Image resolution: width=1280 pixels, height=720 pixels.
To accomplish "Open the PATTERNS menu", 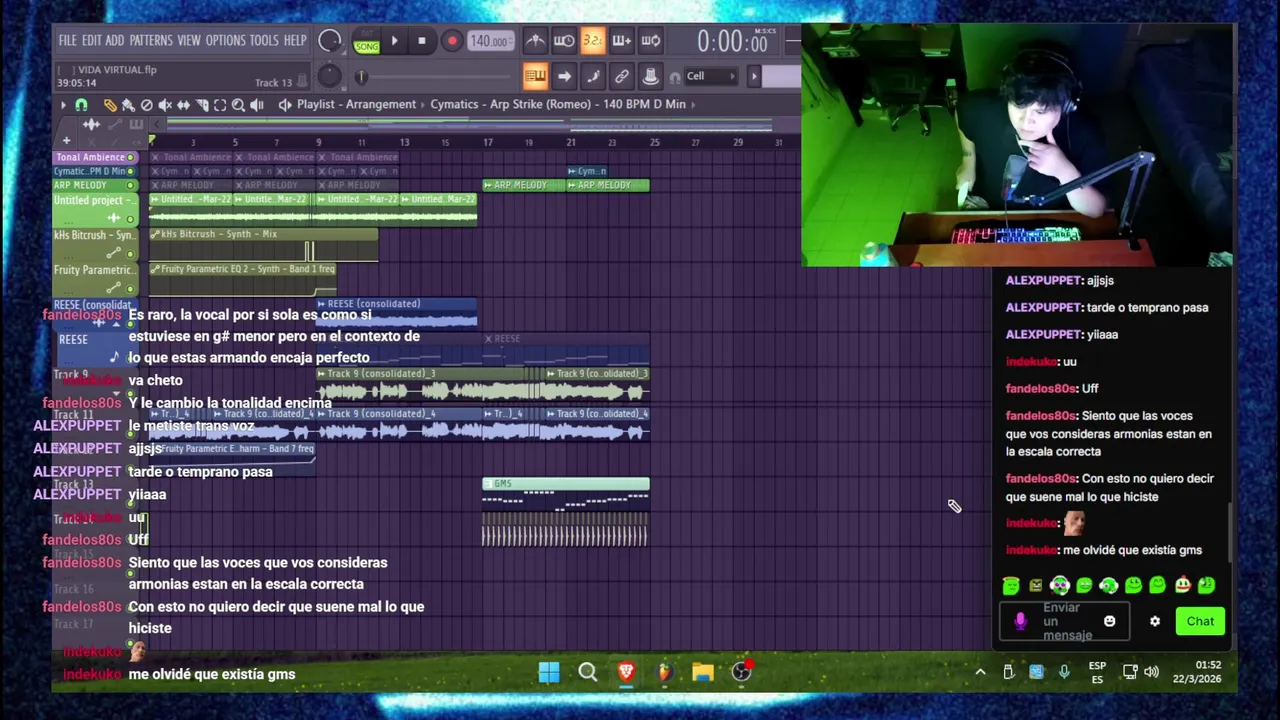I will point(151,40).
